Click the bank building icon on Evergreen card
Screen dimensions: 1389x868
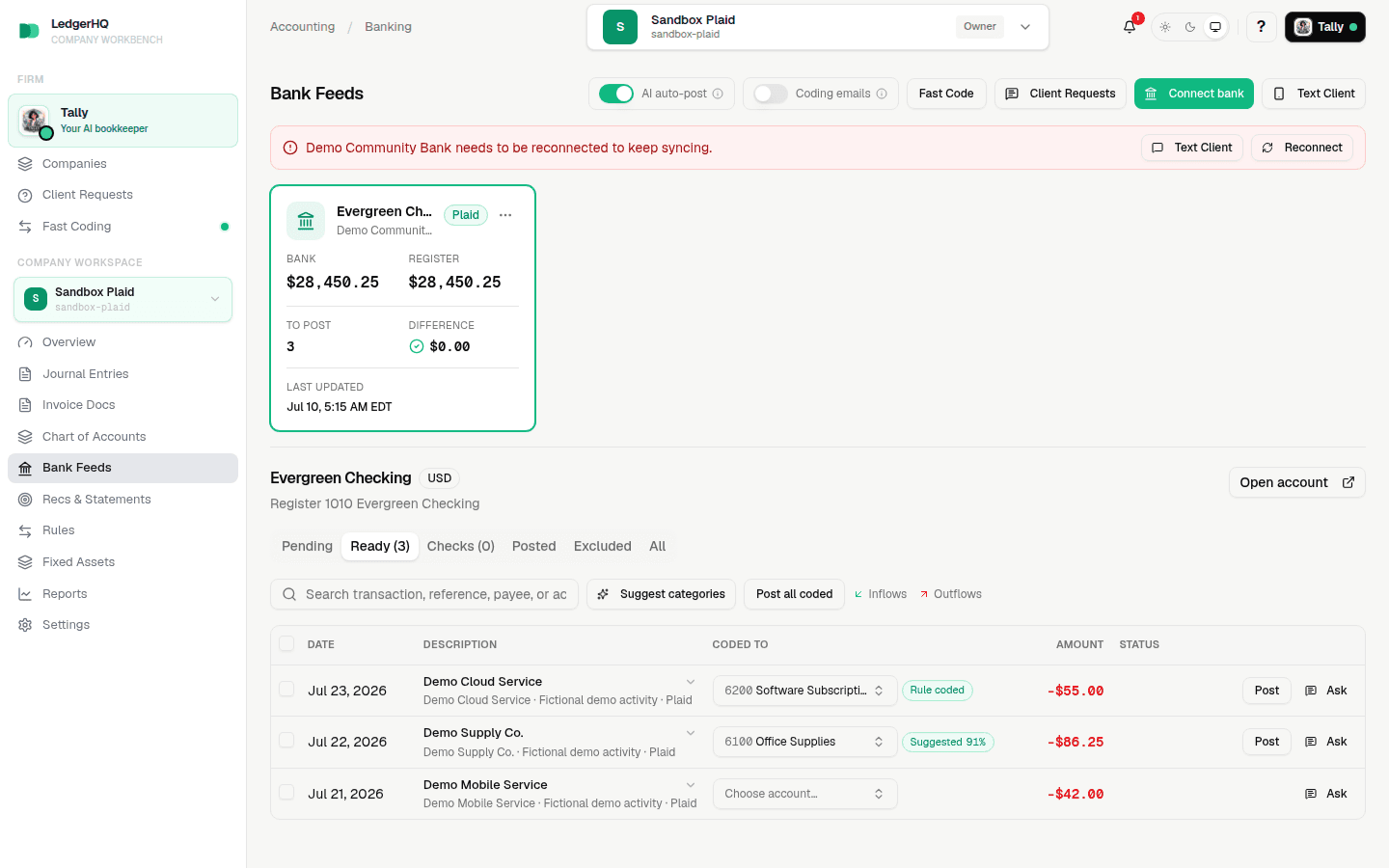point(306,221)
